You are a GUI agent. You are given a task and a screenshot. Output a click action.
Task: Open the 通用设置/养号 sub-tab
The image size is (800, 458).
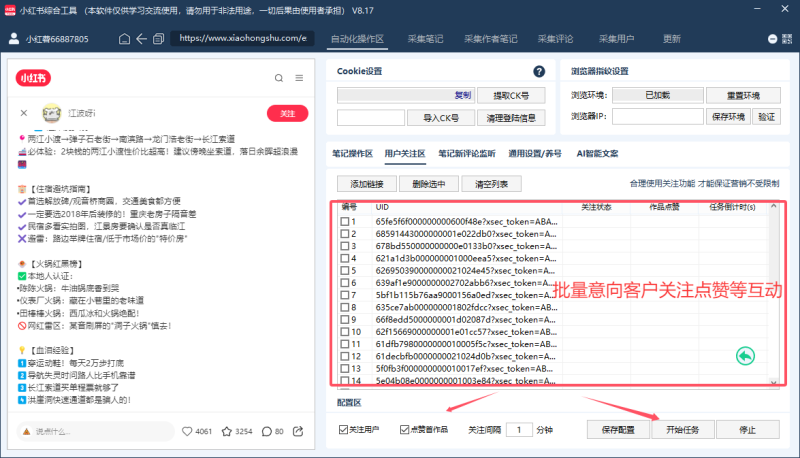(535, 154)
